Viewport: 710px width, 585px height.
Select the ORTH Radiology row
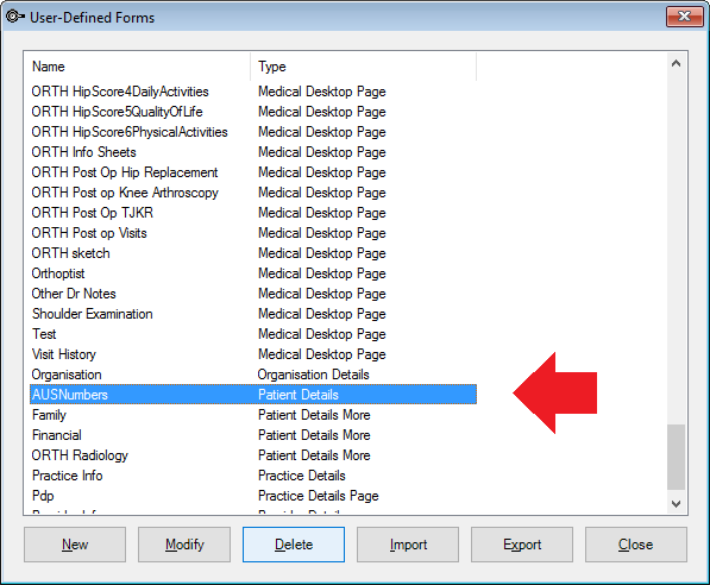254,455
